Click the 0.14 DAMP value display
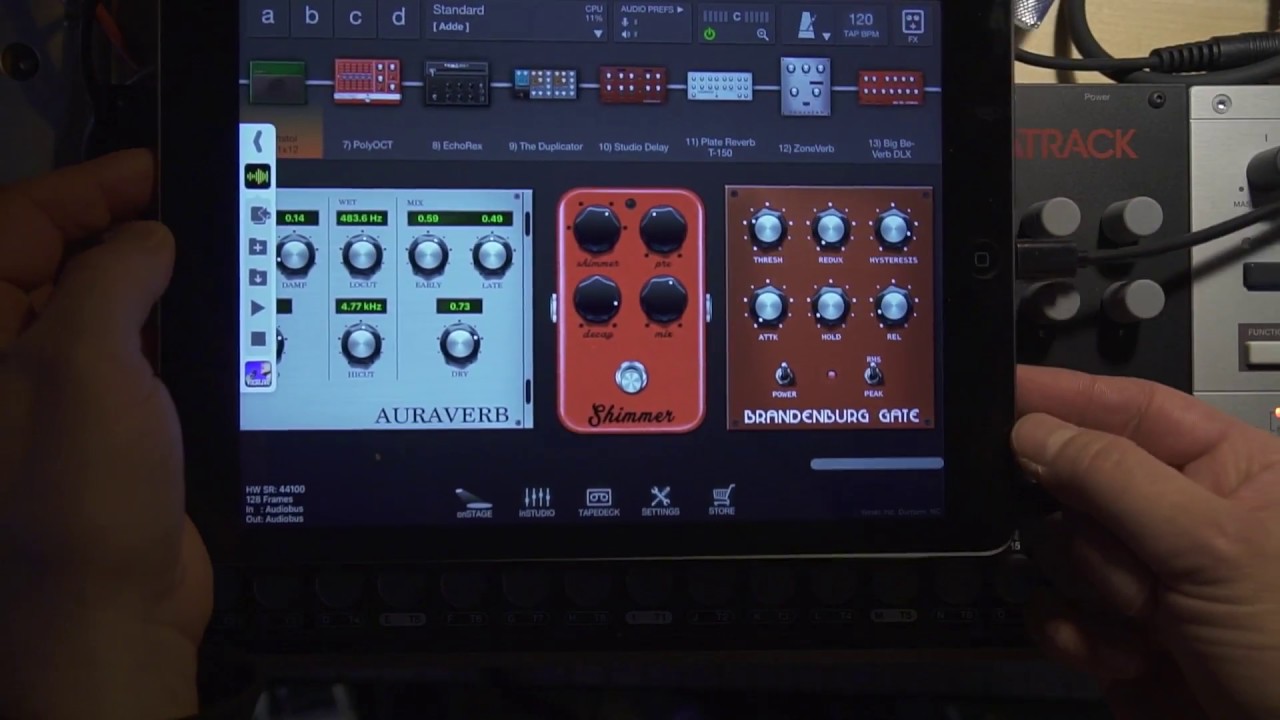The image size is (1280, 720). 295,218
